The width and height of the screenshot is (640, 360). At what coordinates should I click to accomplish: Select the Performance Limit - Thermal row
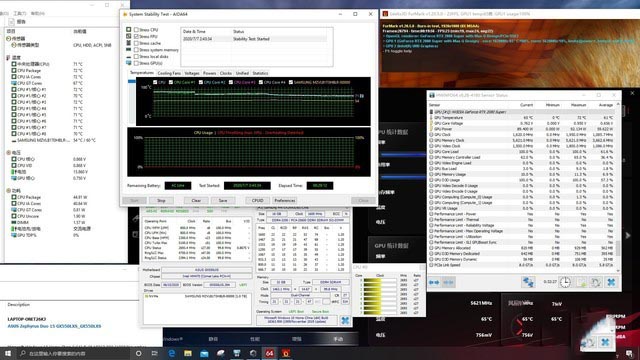click(522, 220)
